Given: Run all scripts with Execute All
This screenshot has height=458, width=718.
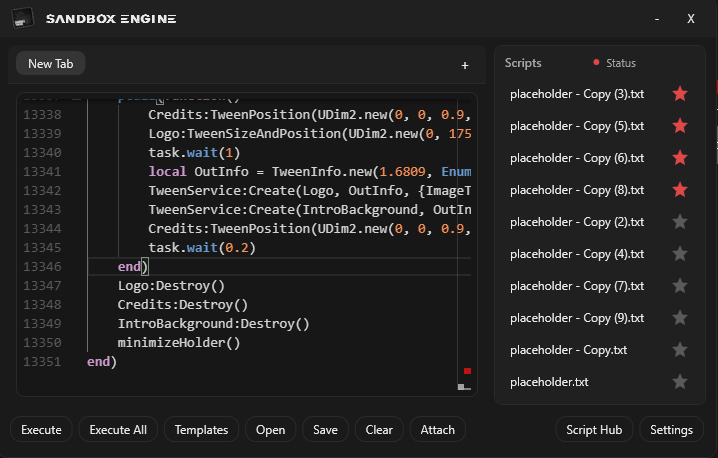Looking at the screenshot, I should coord(118,430).
